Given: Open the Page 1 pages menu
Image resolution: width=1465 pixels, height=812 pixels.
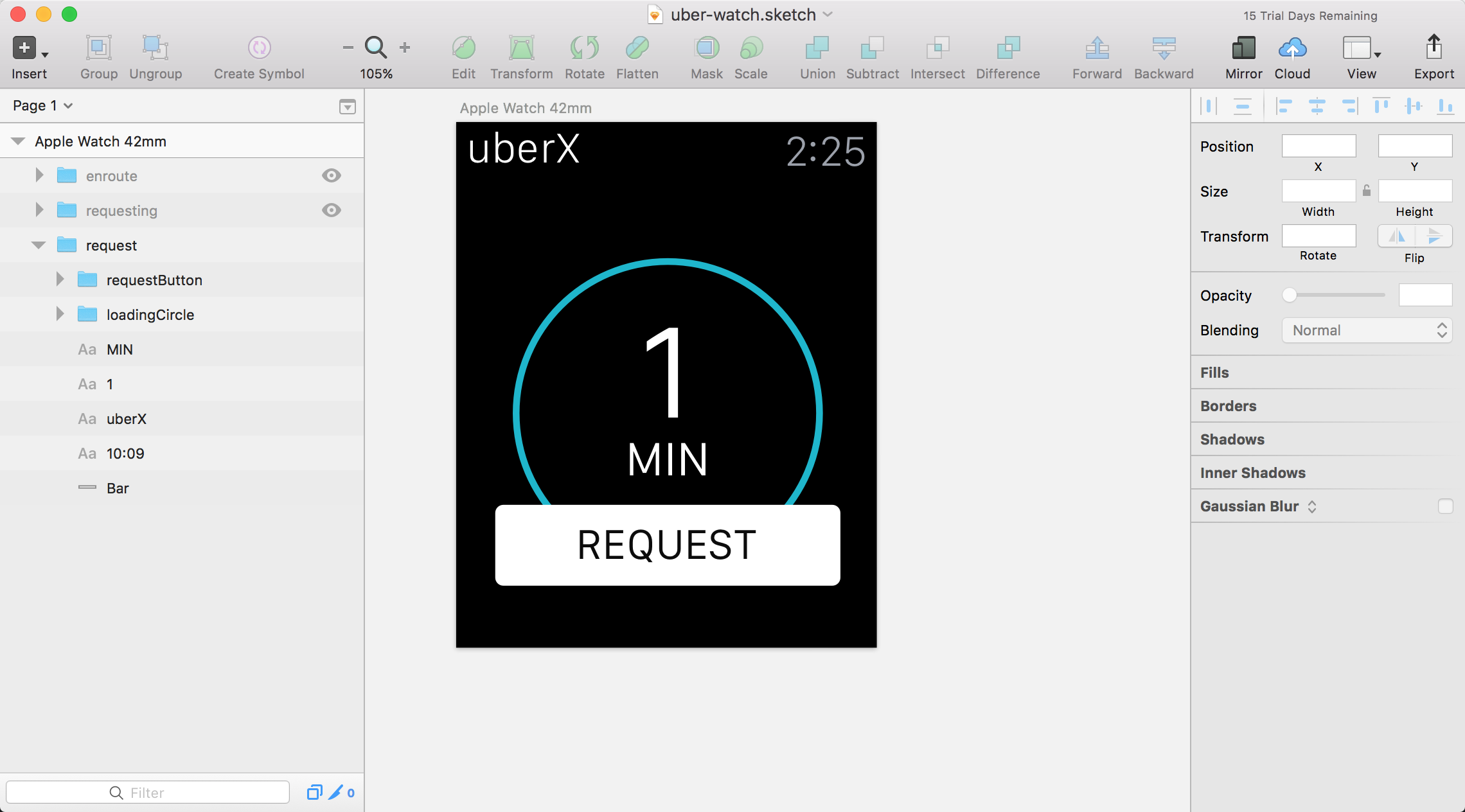Looking at the screenshot, I should point(42,105).
